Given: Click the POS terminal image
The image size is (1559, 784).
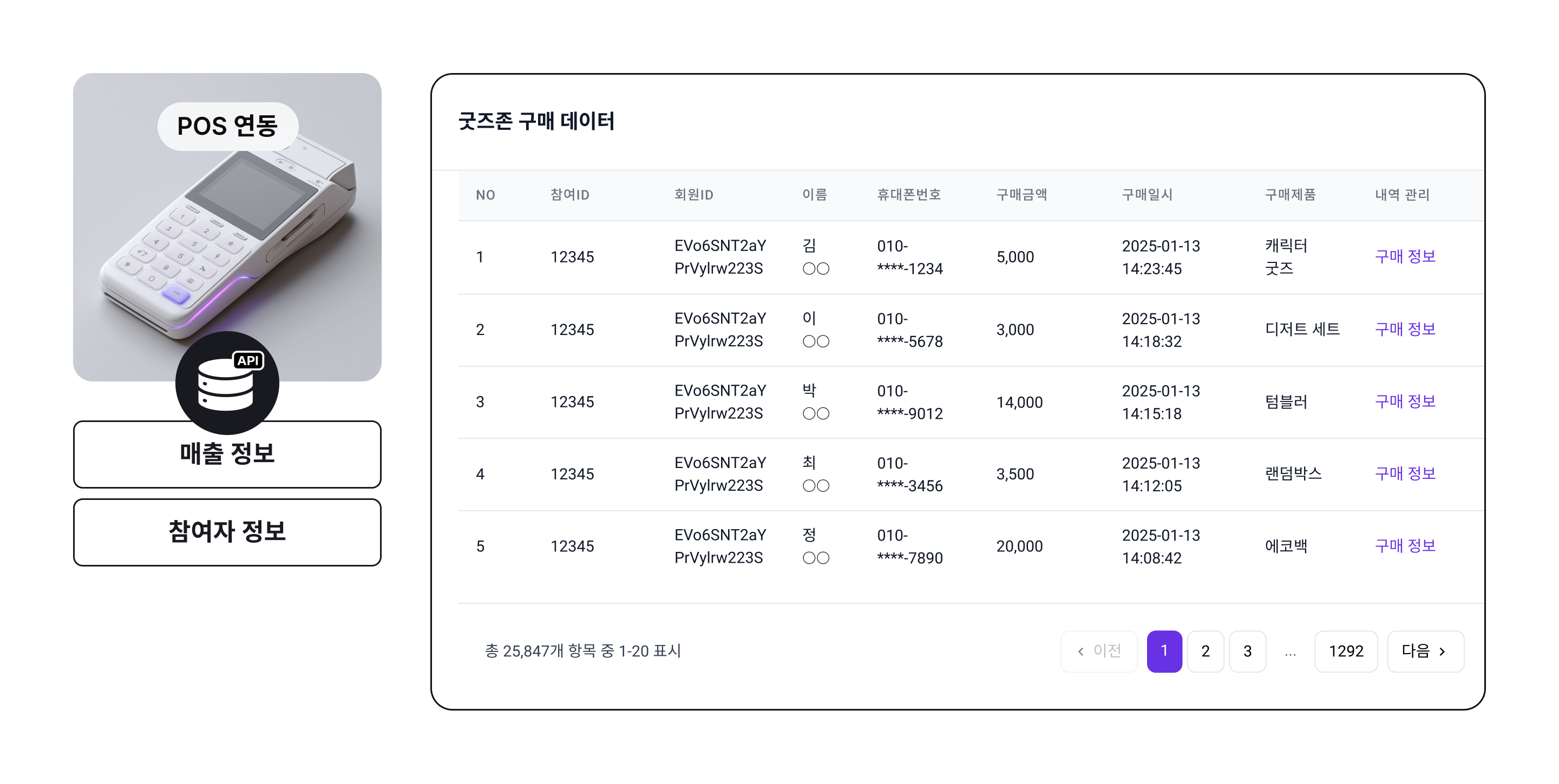Looking at the screenshot, I should (227, 242).
